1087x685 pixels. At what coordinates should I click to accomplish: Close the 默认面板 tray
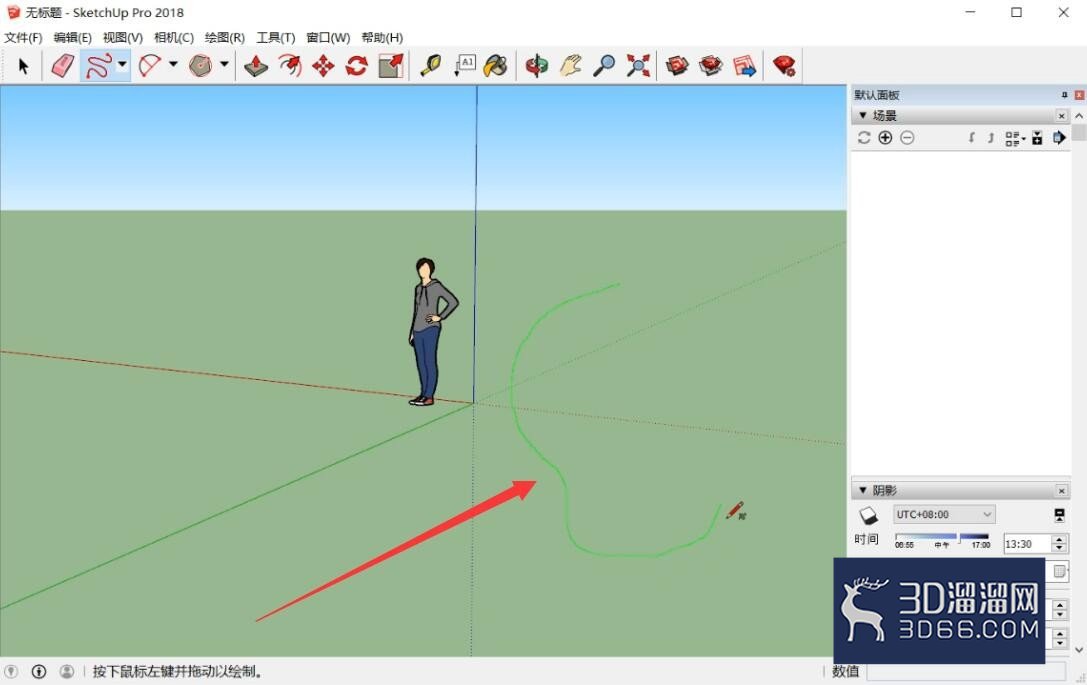[x=1079, y=95]
